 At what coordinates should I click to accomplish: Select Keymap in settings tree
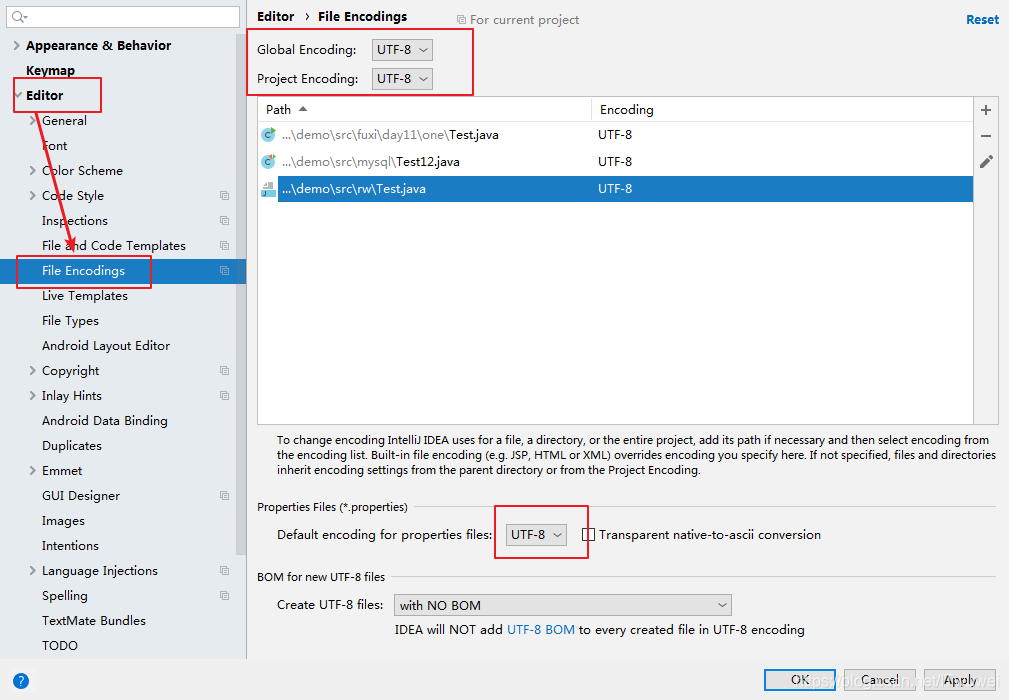point(50,70)
